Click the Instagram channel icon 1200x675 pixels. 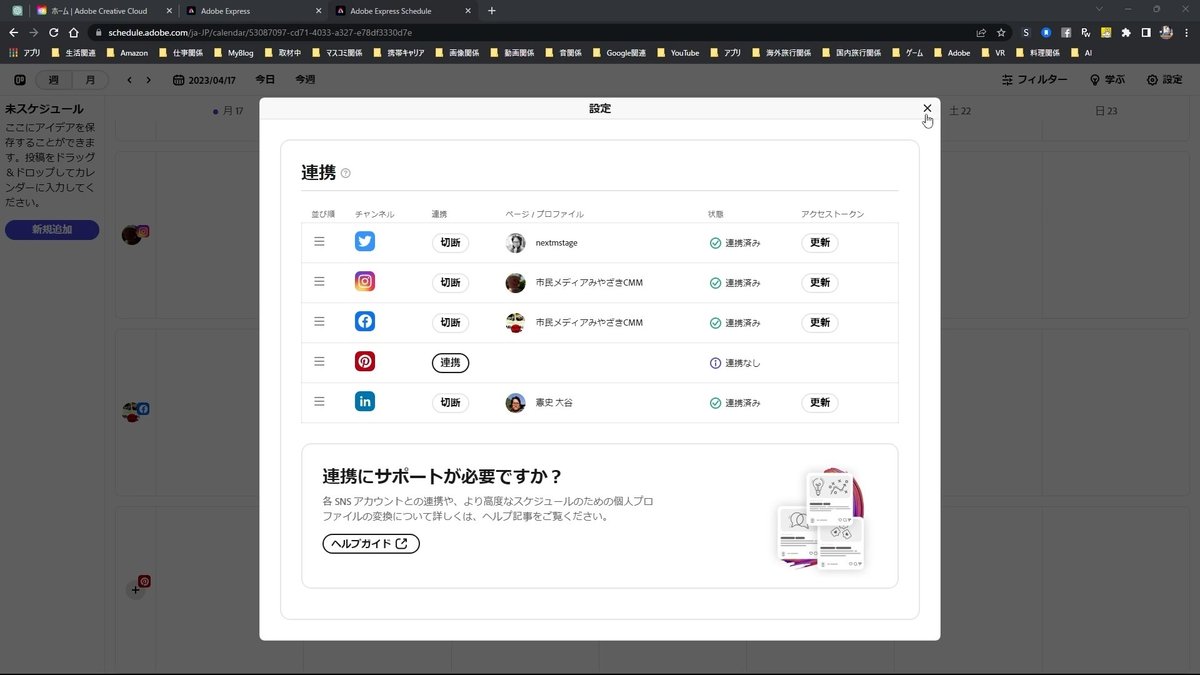coord(365,282)
